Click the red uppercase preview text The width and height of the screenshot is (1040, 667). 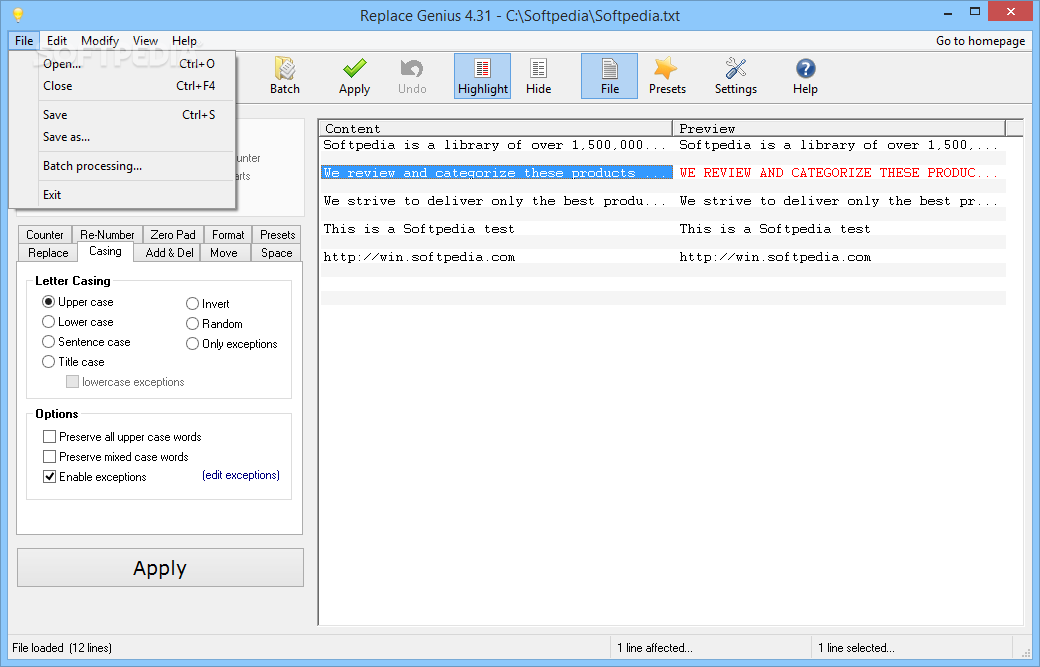(838, 172)
